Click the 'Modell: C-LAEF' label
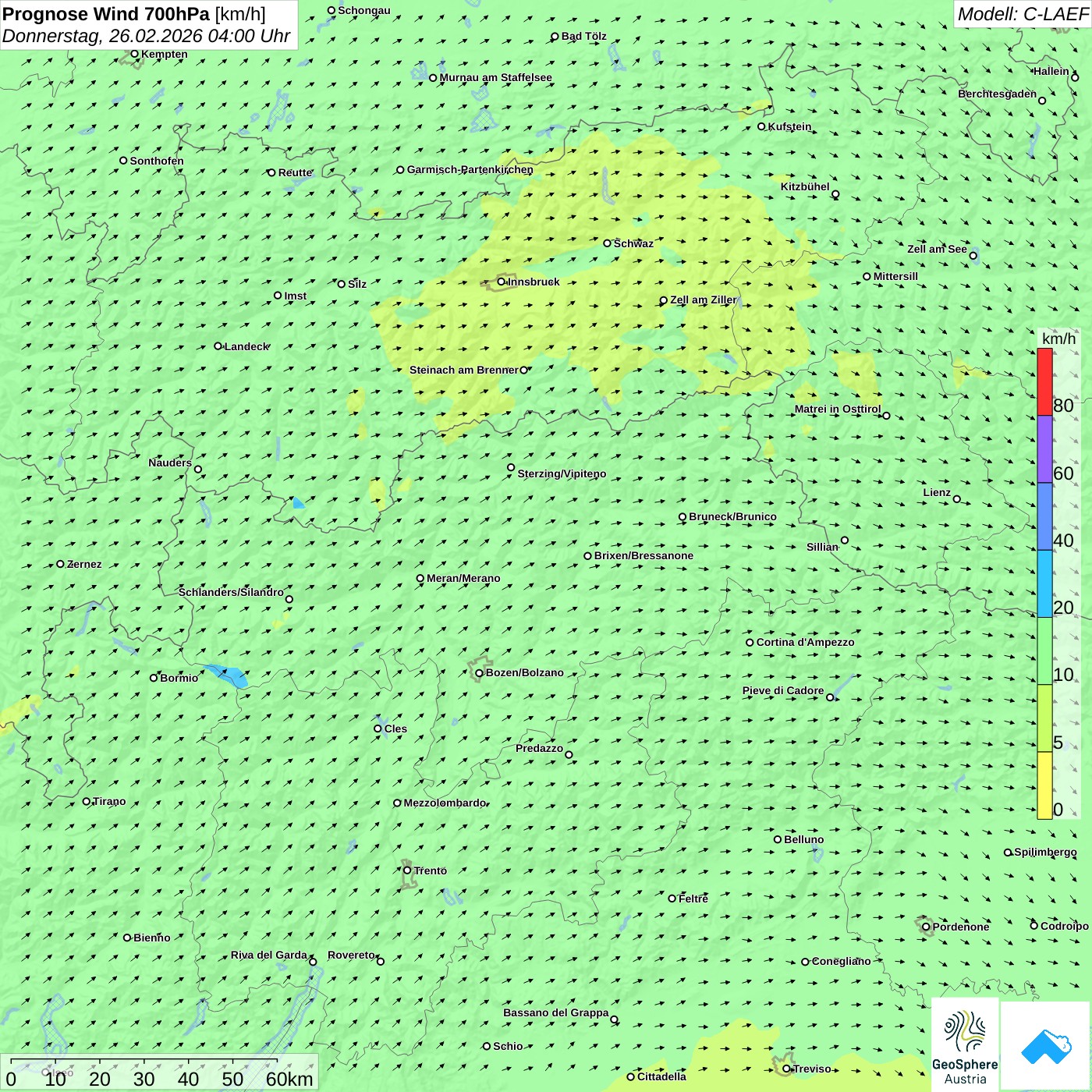This screenshot has height=1092, width=1092. coord(1022,14)
